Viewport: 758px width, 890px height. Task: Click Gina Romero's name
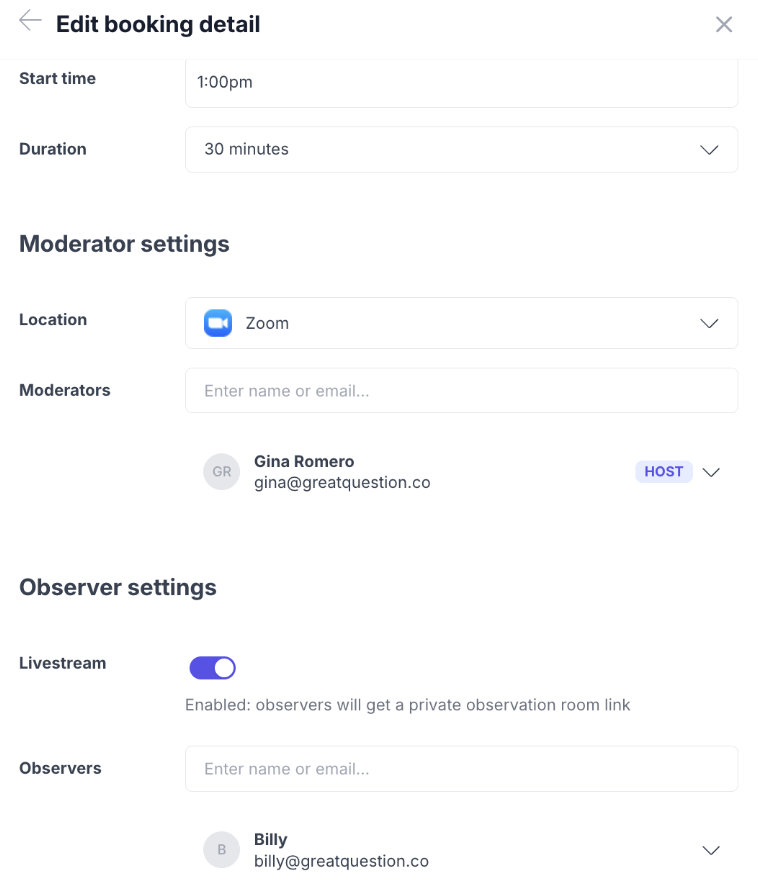[304, 461]
